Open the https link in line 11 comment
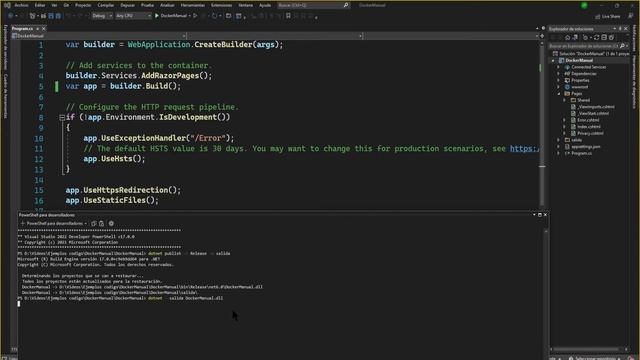 (524, 149)
